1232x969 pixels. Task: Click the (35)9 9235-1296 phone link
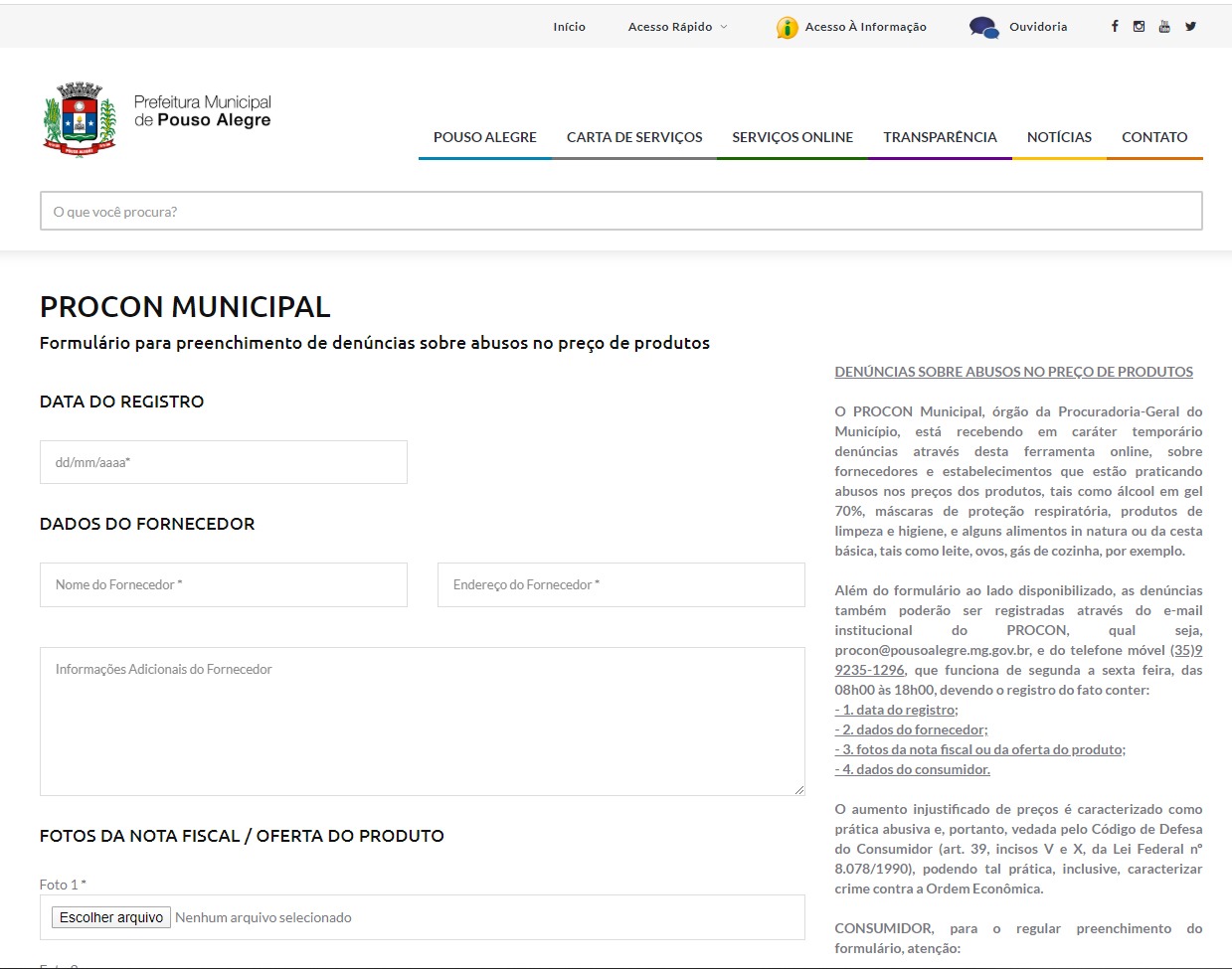point(1018,660)
